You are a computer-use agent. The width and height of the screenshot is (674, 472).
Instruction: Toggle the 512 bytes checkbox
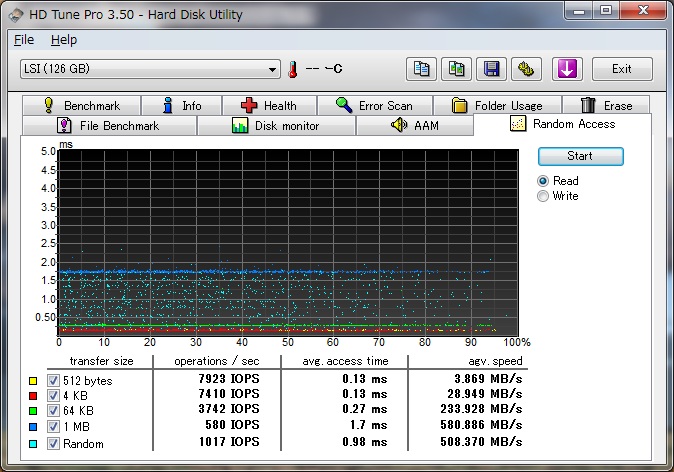[54, 381]
